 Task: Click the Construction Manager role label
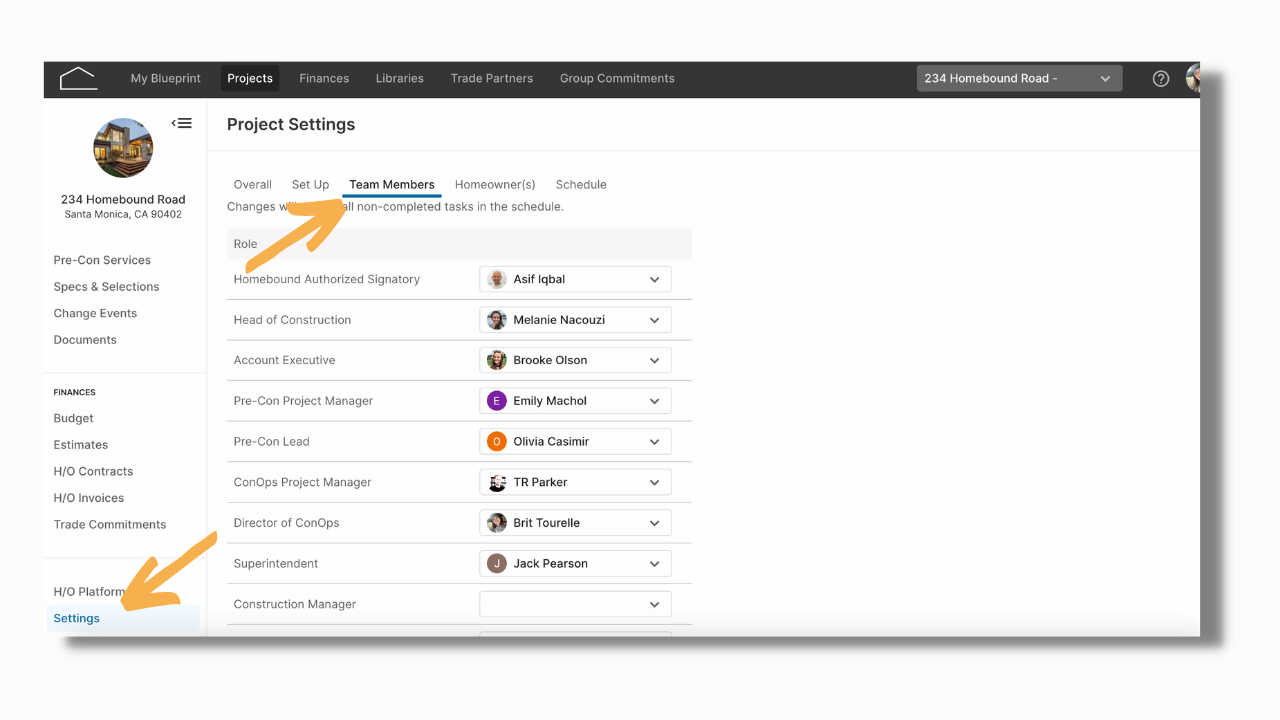click(x=295, y=604)
